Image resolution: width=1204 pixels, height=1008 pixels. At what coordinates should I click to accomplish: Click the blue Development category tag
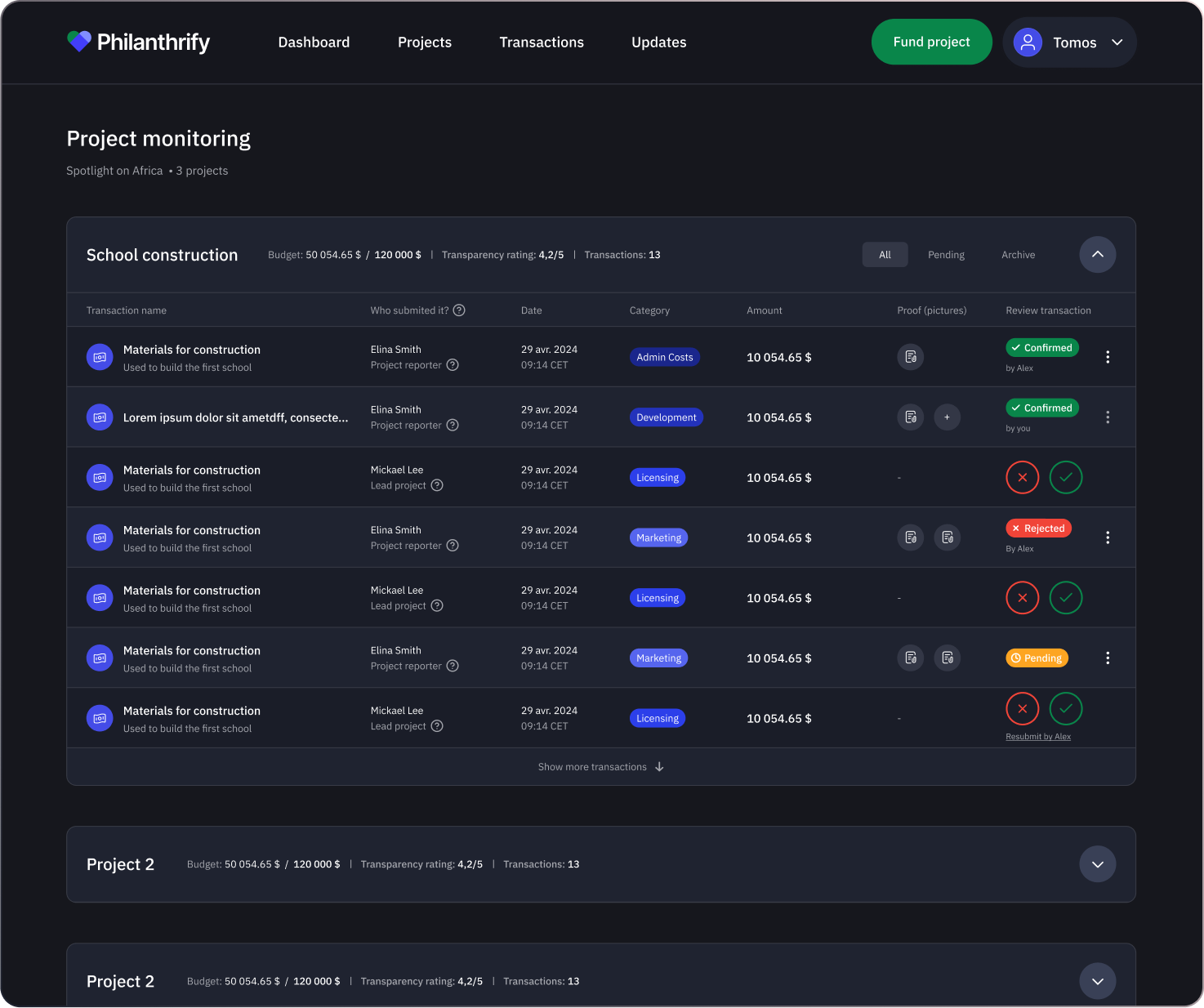click(666, 417)
